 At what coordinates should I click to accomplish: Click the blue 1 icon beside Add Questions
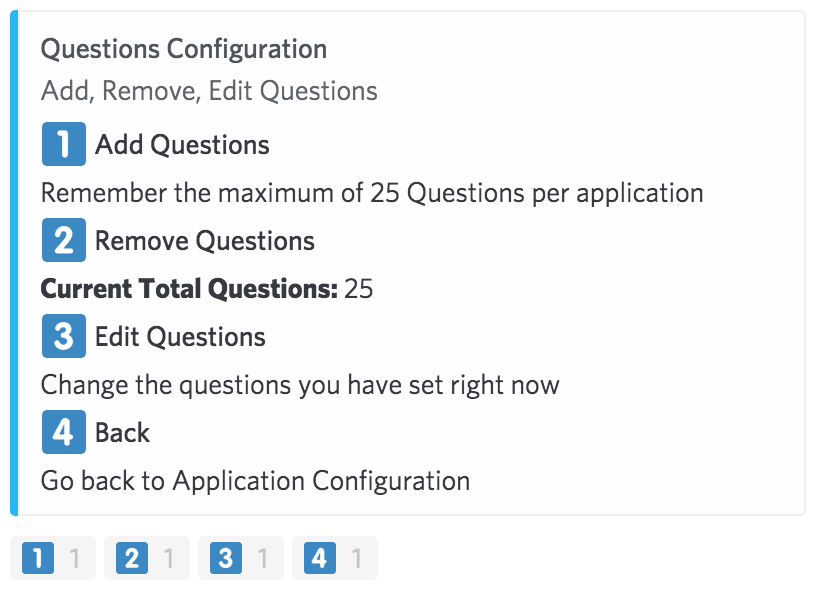tap(64, 144)
